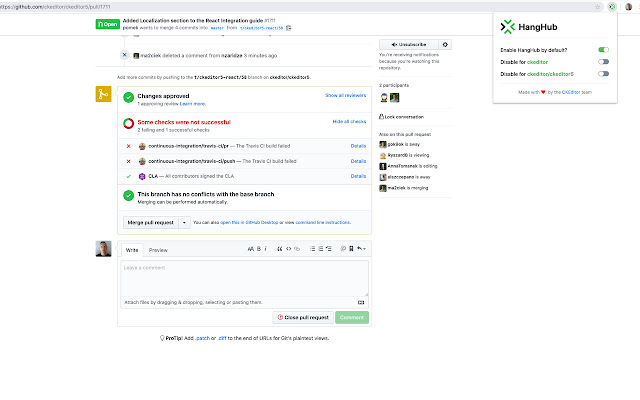This screenshot has width=640, height=400.
Task: Collapse checks with Hide all checks
Action: 349,122
